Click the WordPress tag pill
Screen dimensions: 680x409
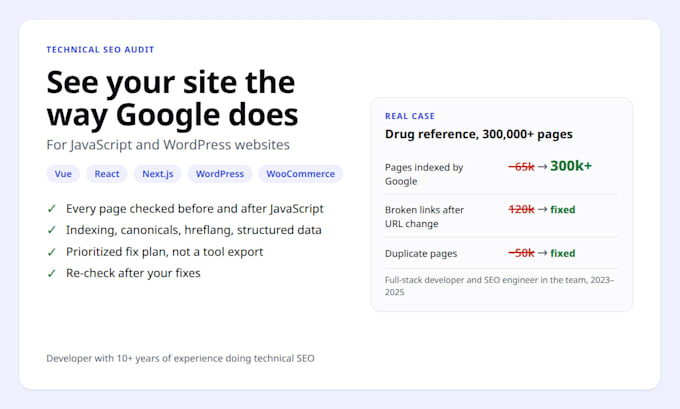click(219, 174)
